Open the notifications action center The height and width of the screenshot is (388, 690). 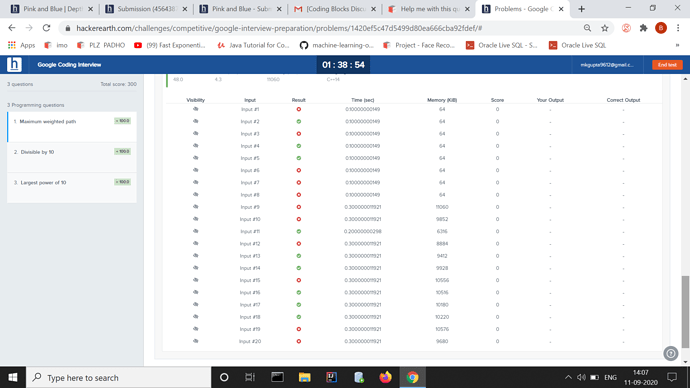click(x=672, y=377)
